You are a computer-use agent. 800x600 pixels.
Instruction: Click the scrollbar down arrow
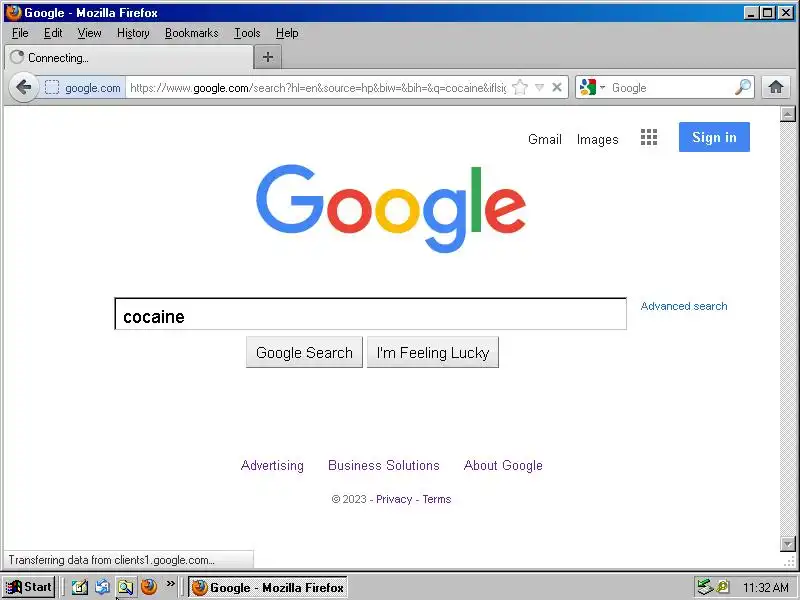pyautogui.click(x=788, y=544)
